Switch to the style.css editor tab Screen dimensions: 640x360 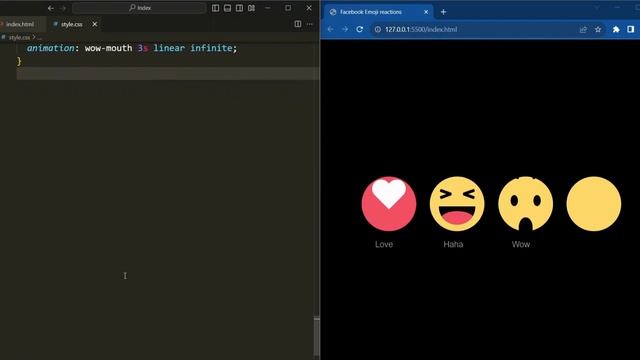click(71, 24)
